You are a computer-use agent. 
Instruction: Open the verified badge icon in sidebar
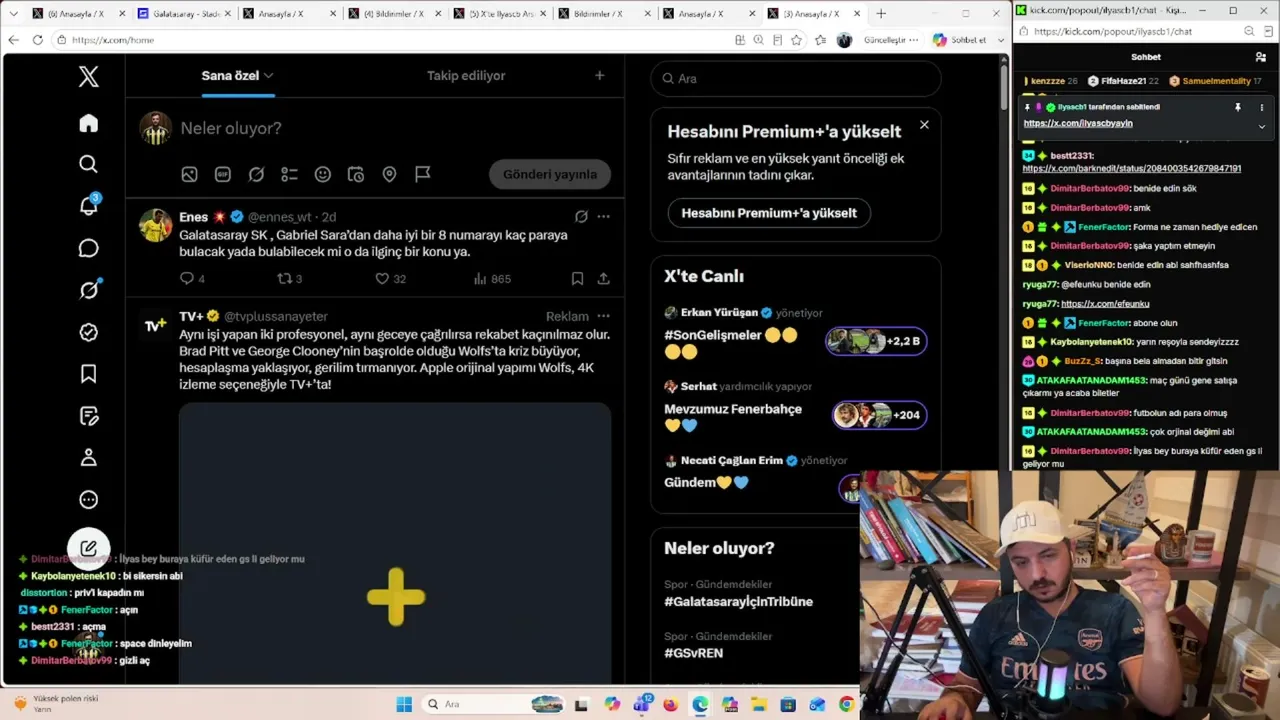pos(89,332)
